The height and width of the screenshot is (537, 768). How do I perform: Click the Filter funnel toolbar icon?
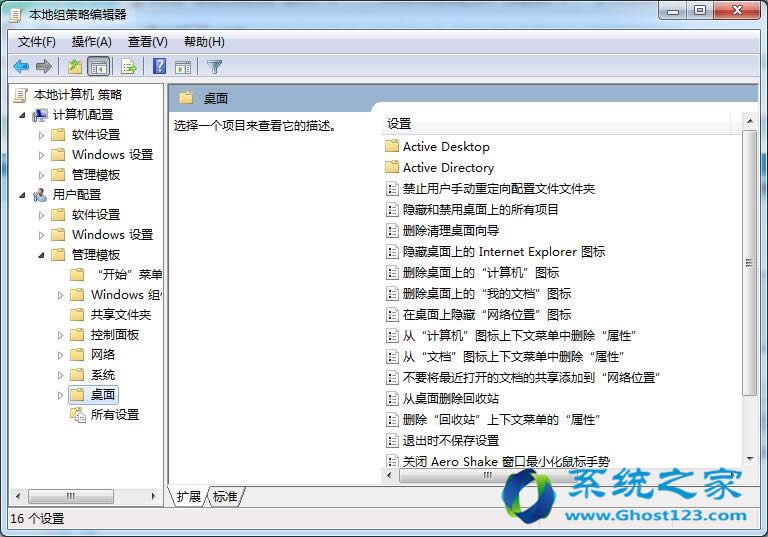[x=215, y=67]
